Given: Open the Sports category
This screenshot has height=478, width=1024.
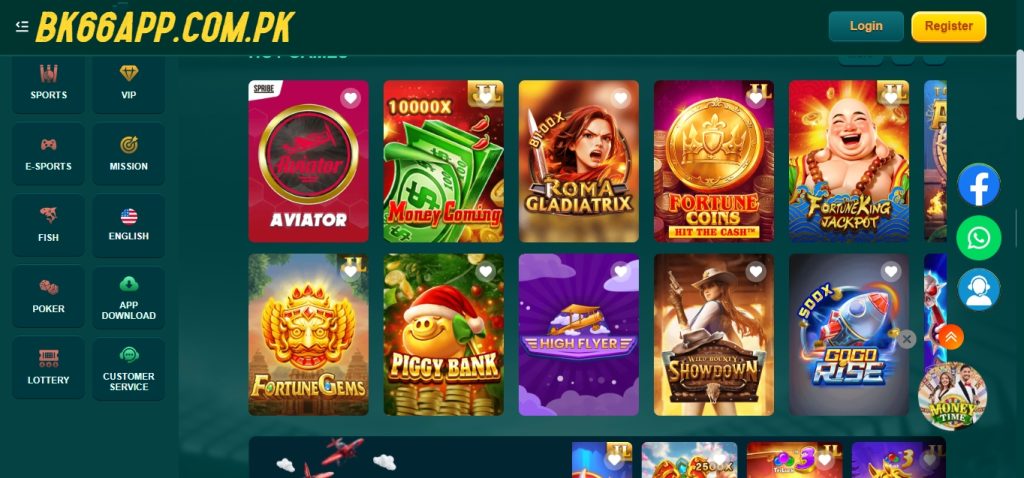Looking at the screenshot, I should 48,83.
